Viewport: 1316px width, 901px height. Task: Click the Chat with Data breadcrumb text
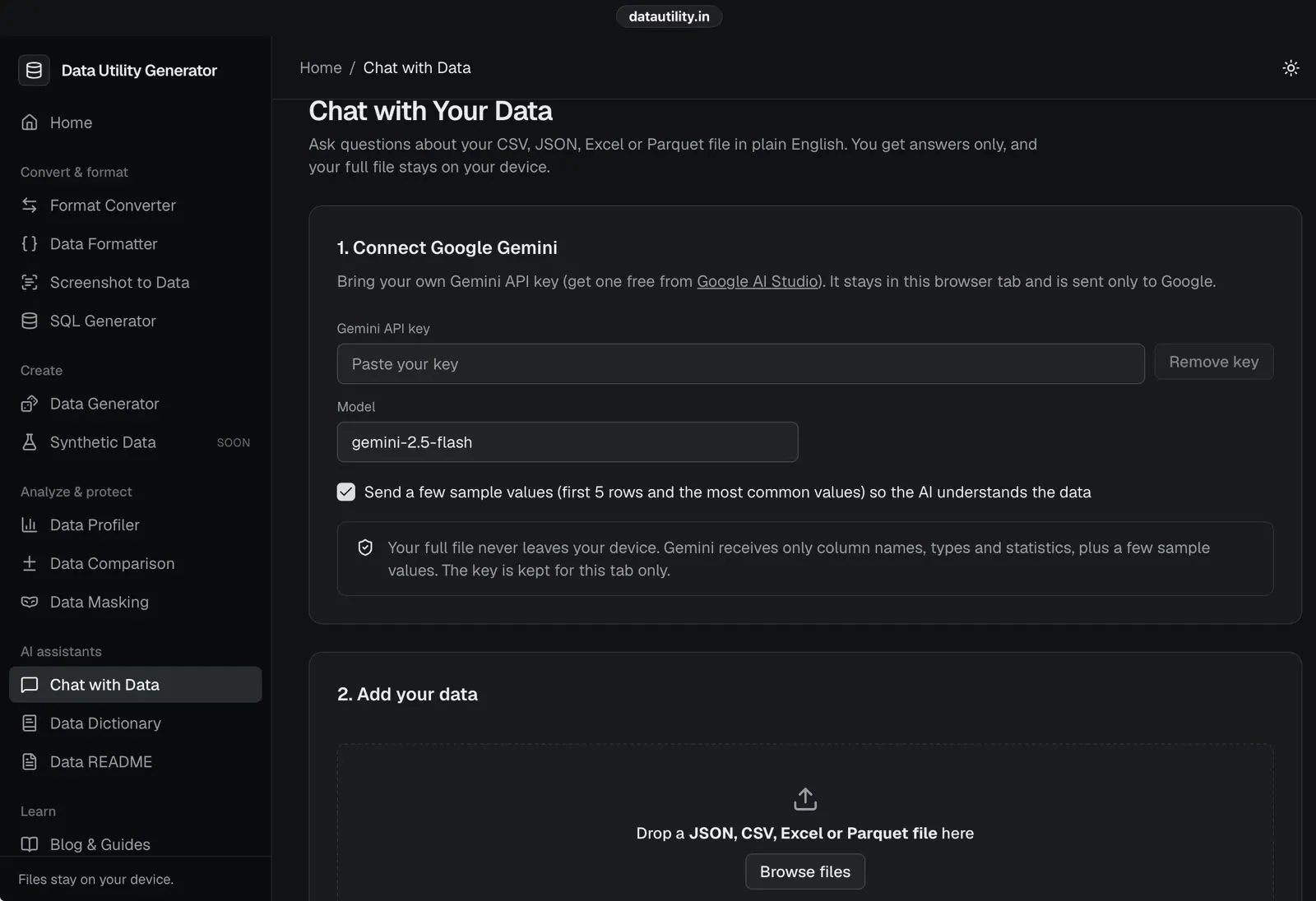pyautogui.click(x=417, y=67)
